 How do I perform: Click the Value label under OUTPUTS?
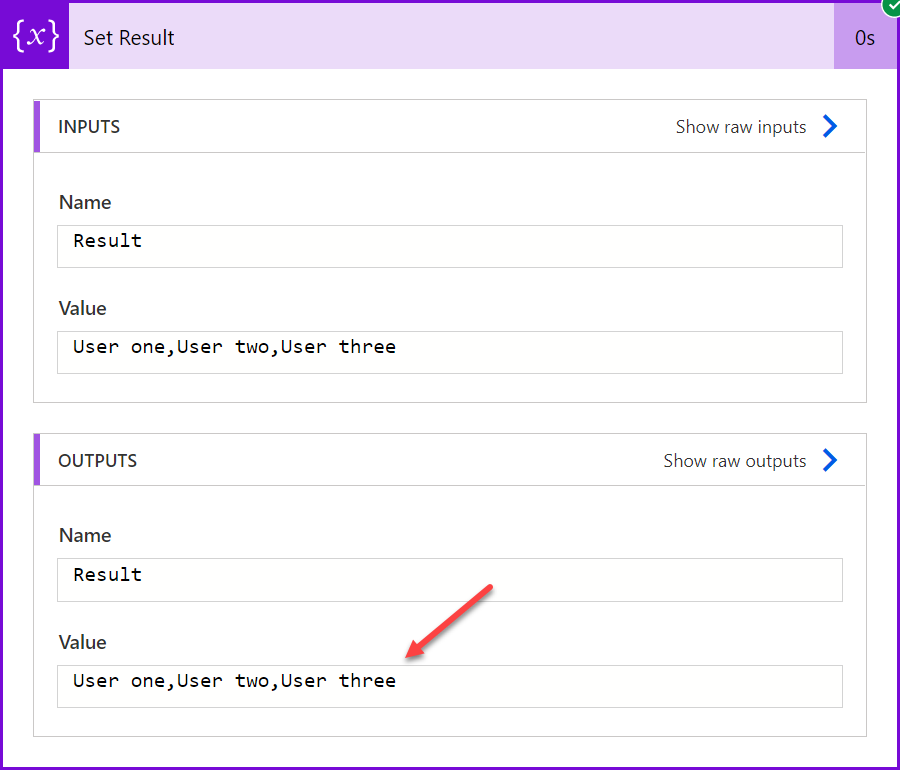(x=83, y=642)
